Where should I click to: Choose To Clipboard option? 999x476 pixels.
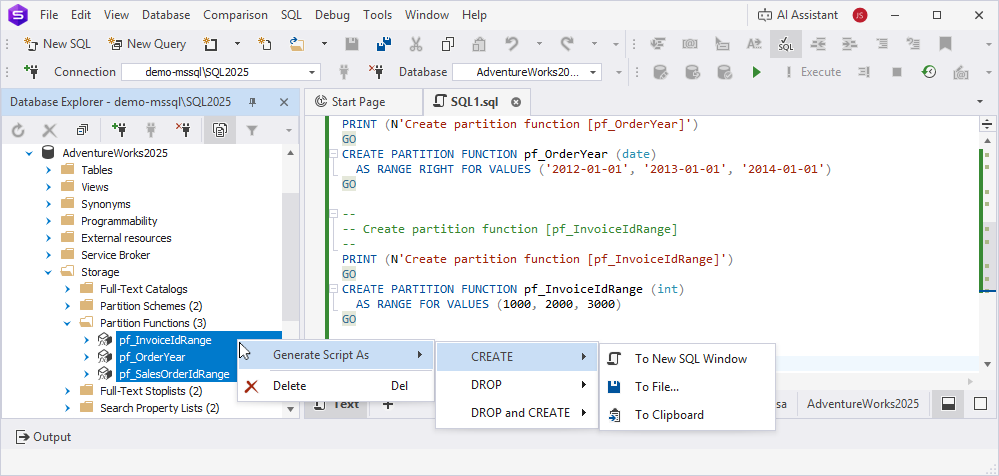(687, 415)
